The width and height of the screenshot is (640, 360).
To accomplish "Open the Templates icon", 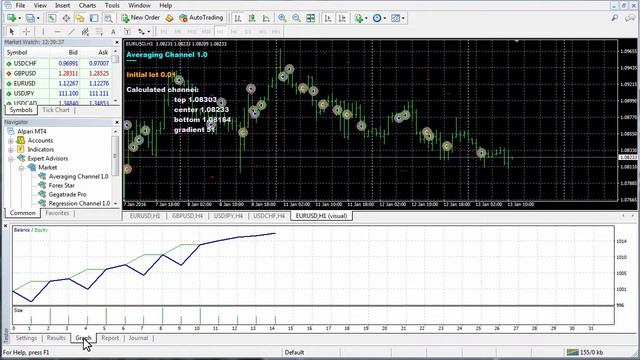I will 395,18.
